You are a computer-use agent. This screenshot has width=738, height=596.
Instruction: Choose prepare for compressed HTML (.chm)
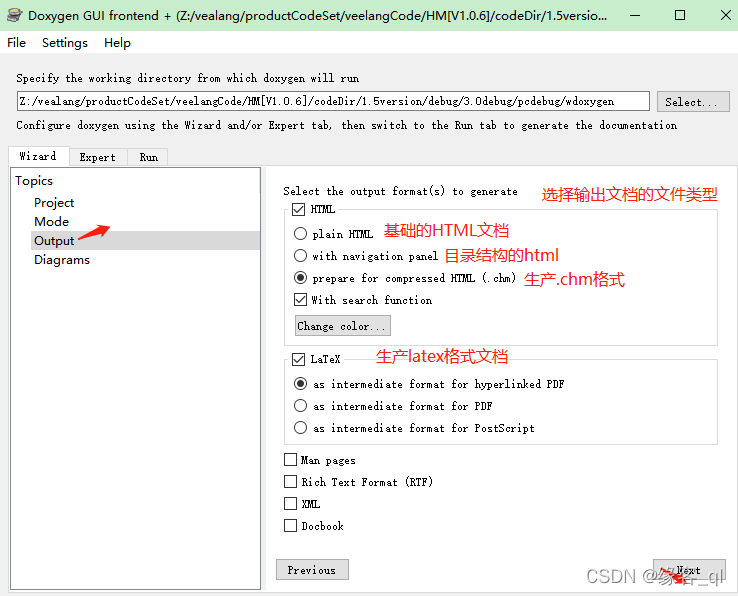pyautogui.click(x=300, y=278)
